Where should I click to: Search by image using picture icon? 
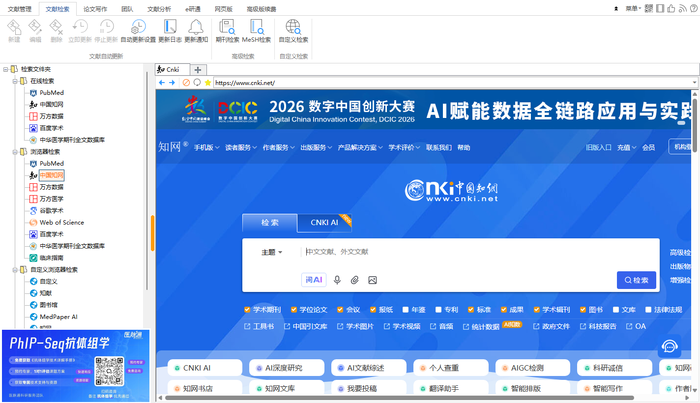point(372,280)
